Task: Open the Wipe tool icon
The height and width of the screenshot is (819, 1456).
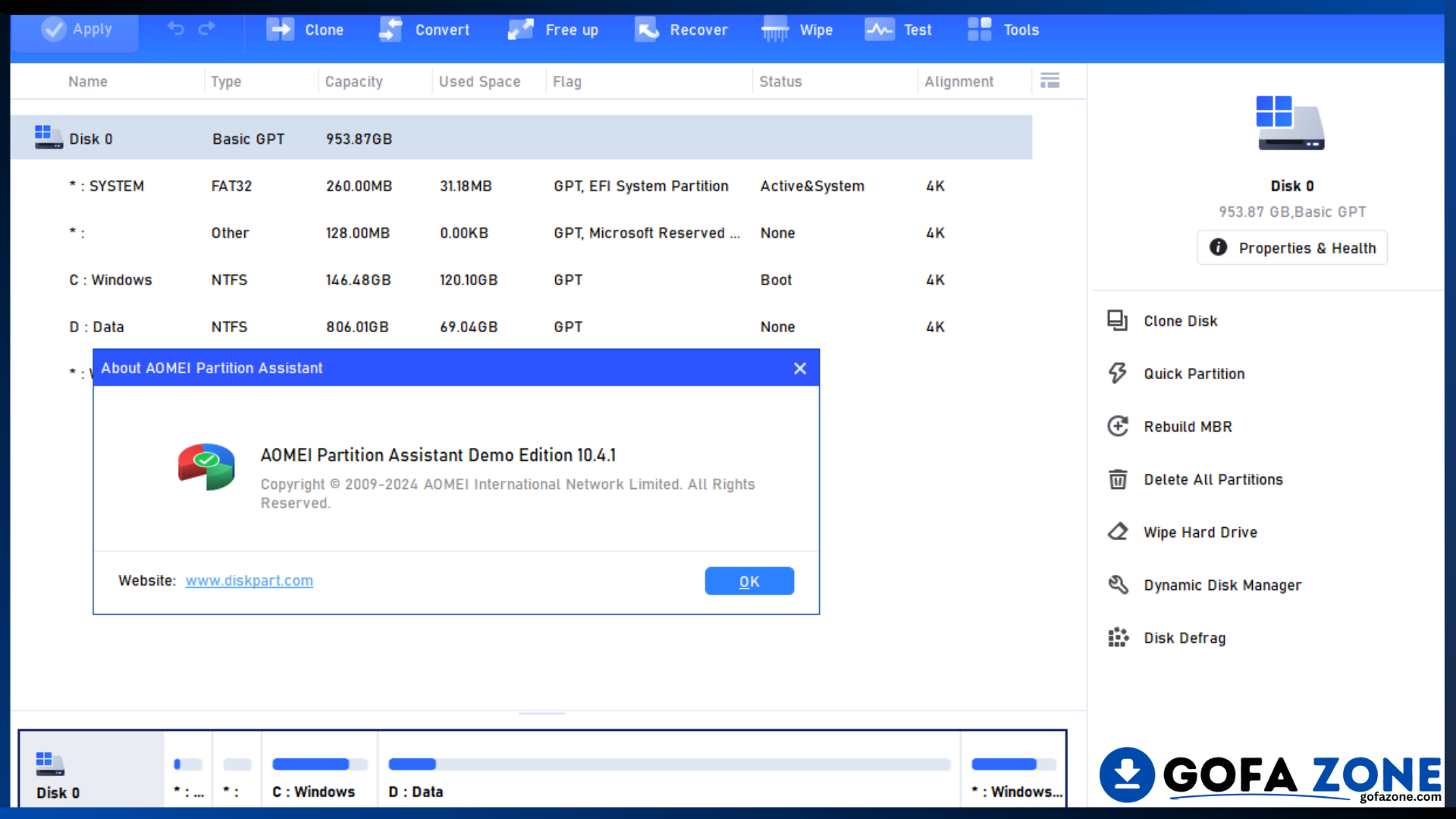Action: click(x=775, y=30)
